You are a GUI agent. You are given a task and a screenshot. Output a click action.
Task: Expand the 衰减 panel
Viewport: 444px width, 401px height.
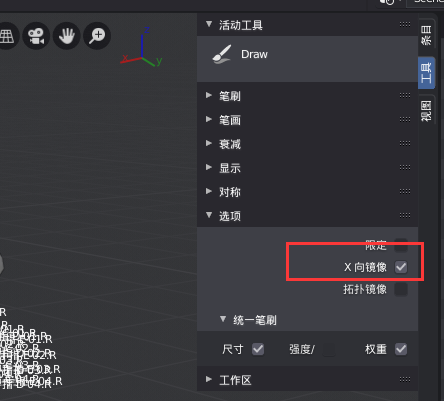(x=209, y=143)
